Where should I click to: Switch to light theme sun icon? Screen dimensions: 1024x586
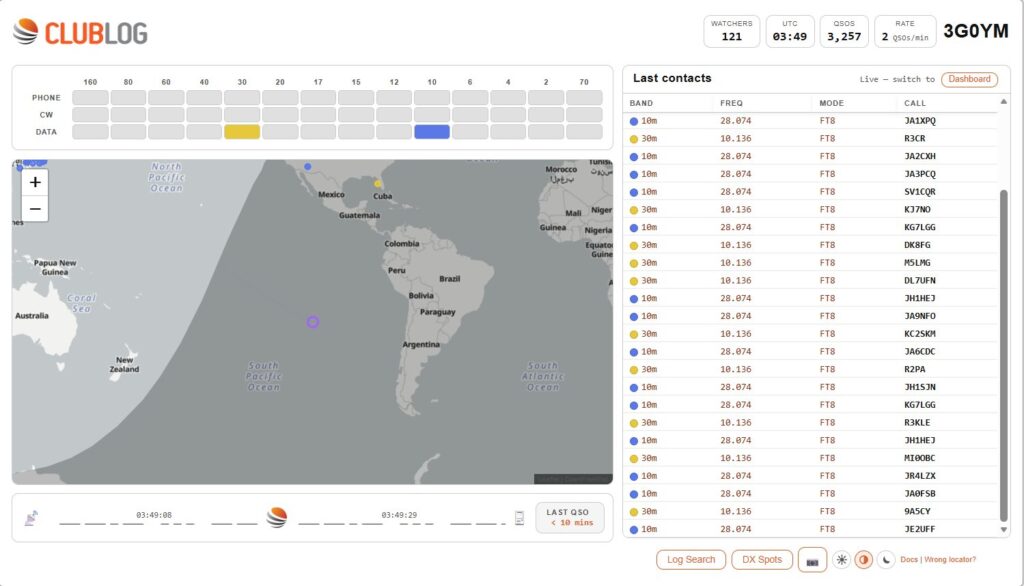coord(842,560)
